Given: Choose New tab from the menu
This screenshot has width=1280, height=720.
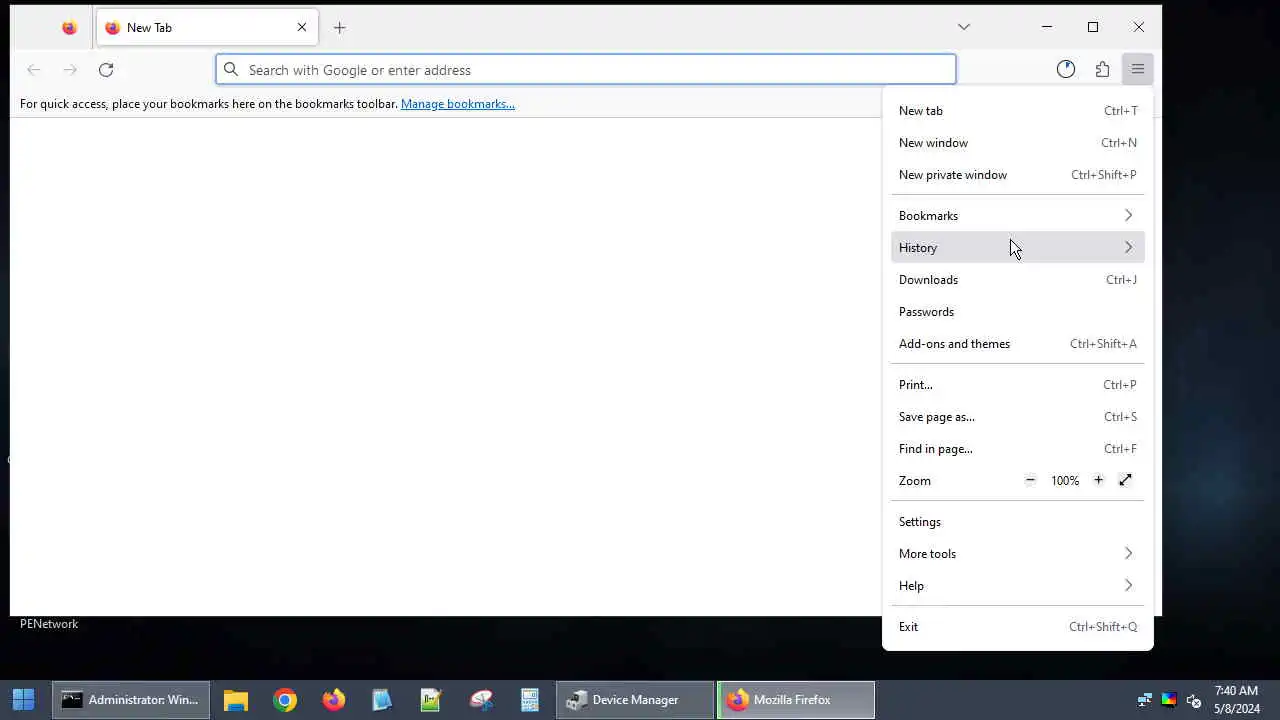Looking at the screenshot, I should point(1018,111).
